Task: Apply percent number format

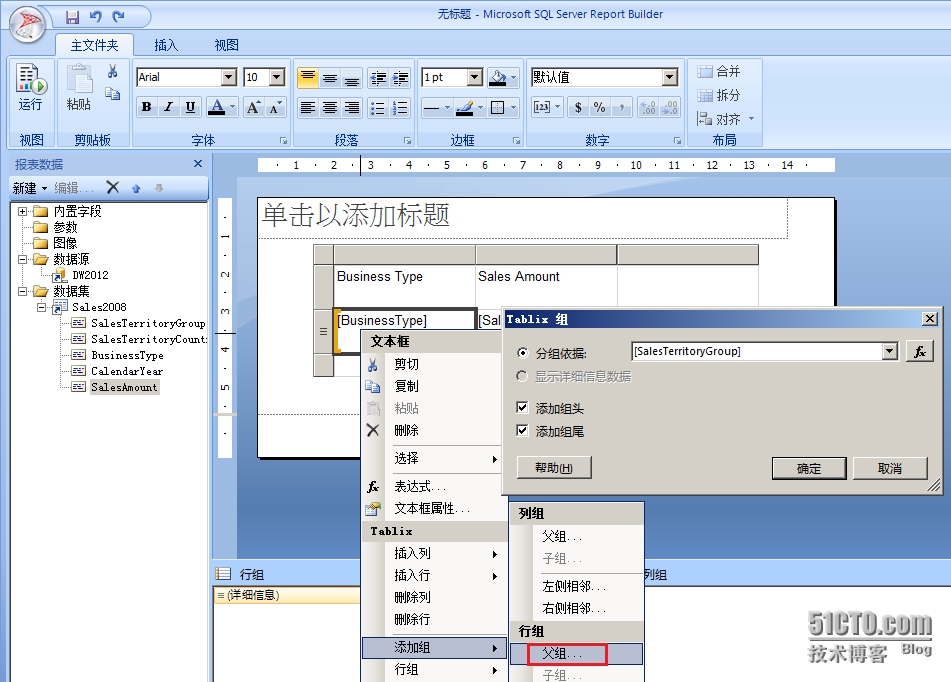Action: click(599, 107)
